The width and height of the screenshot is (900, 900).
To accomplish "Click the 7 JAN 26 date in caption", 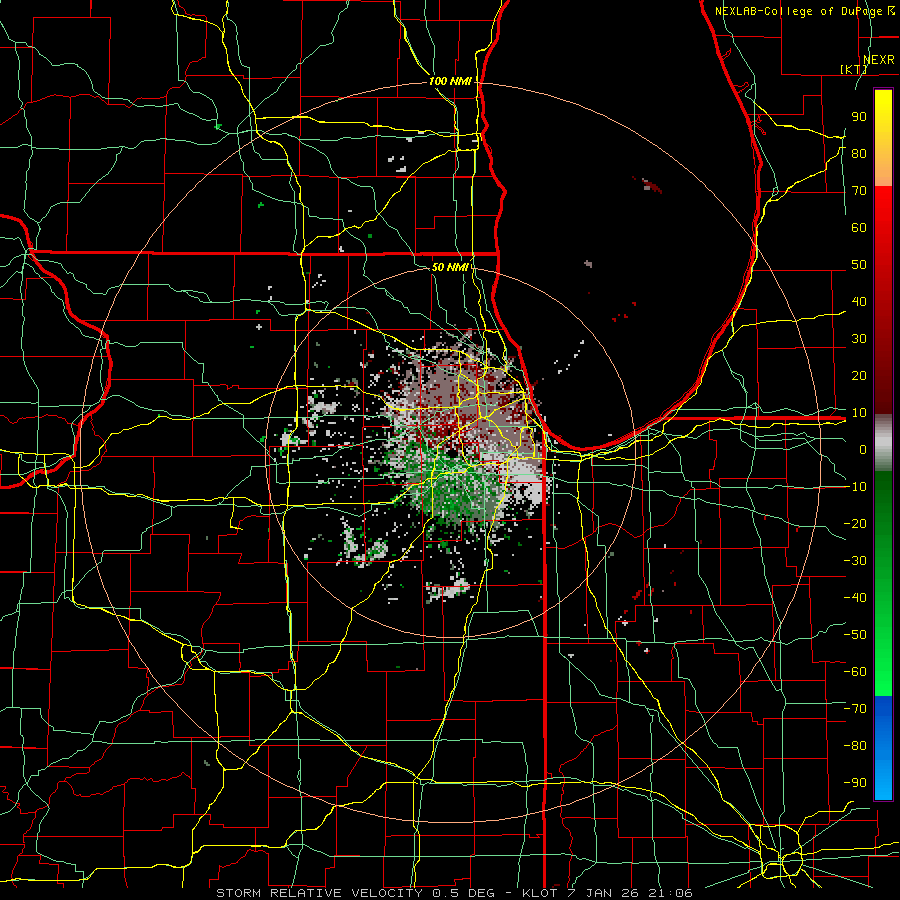I will pyautogui.click(x=604, y=893).
